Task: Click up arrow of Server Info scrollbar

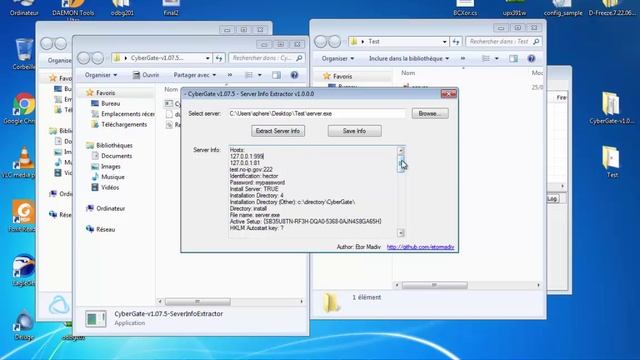Action: [x=400, y=151]
